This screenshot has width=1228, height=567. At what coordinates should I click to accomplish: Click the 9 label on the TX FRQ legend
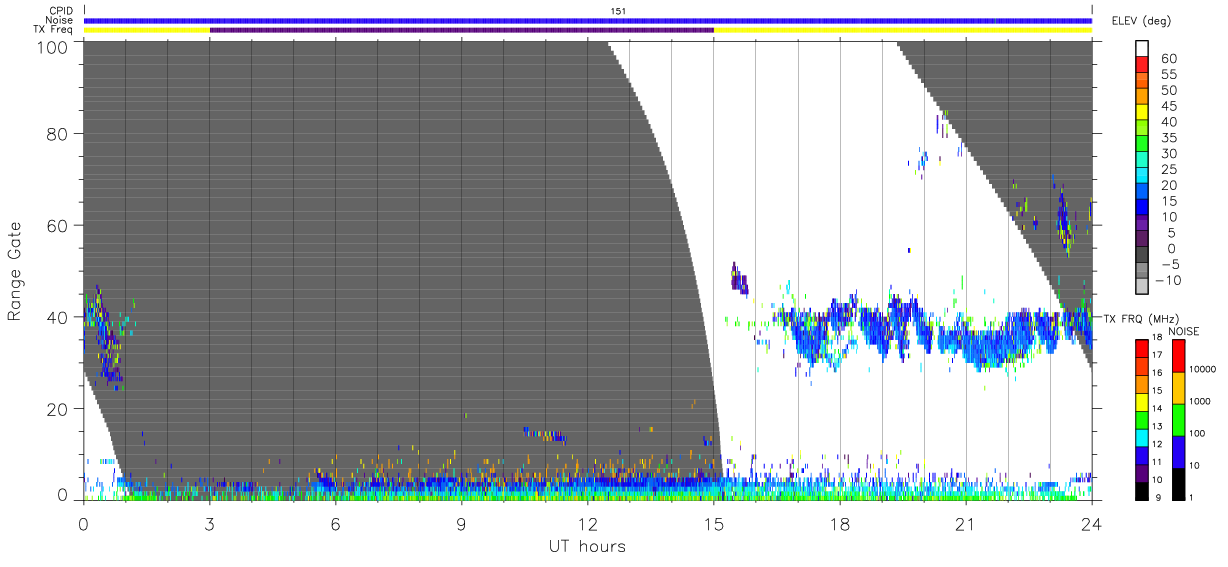[1160, 497]
